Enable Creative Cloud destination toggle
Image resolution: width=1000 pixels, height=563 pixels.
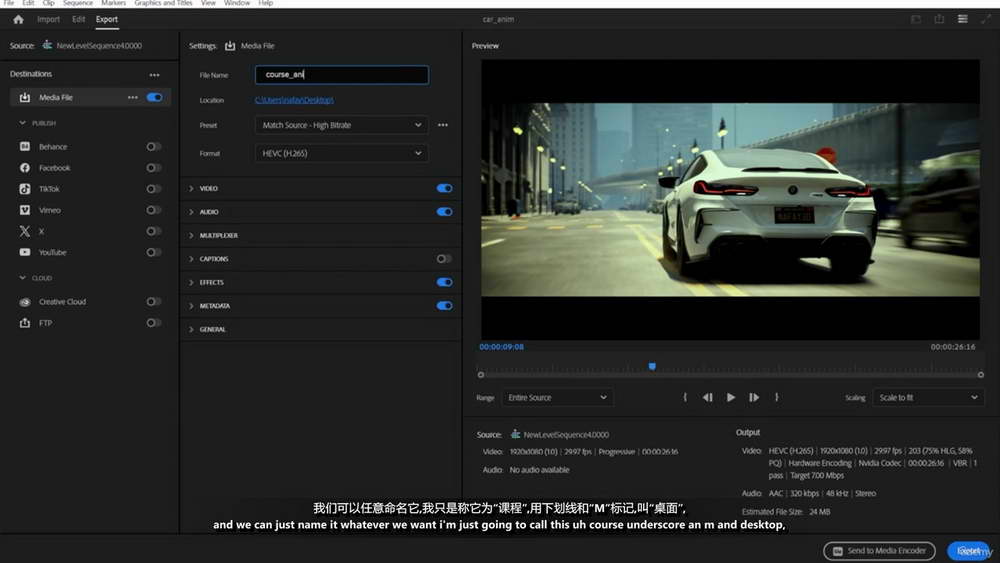153,302
